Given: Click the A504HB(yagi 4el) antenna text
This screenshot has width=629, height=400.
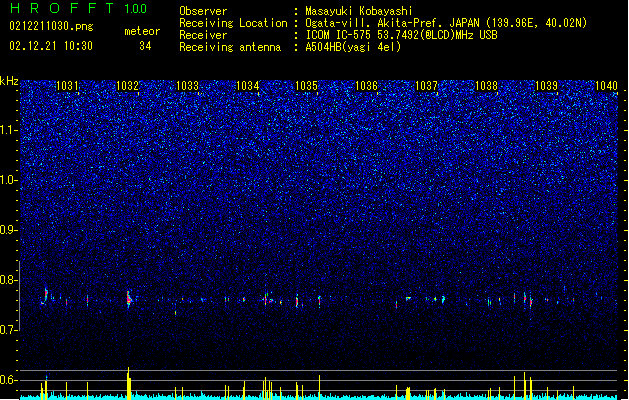Looking at the screenshot, I should (353, 47).
